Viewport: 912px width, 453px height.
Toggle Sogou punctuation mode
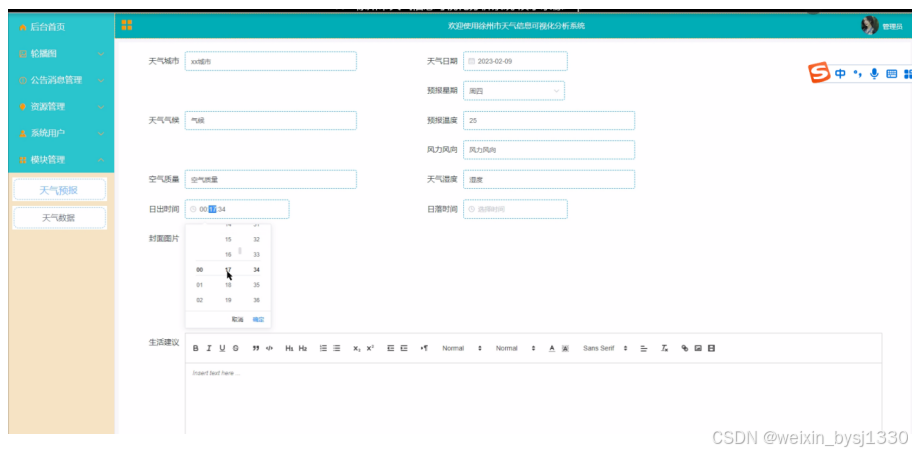pos(857,73)
